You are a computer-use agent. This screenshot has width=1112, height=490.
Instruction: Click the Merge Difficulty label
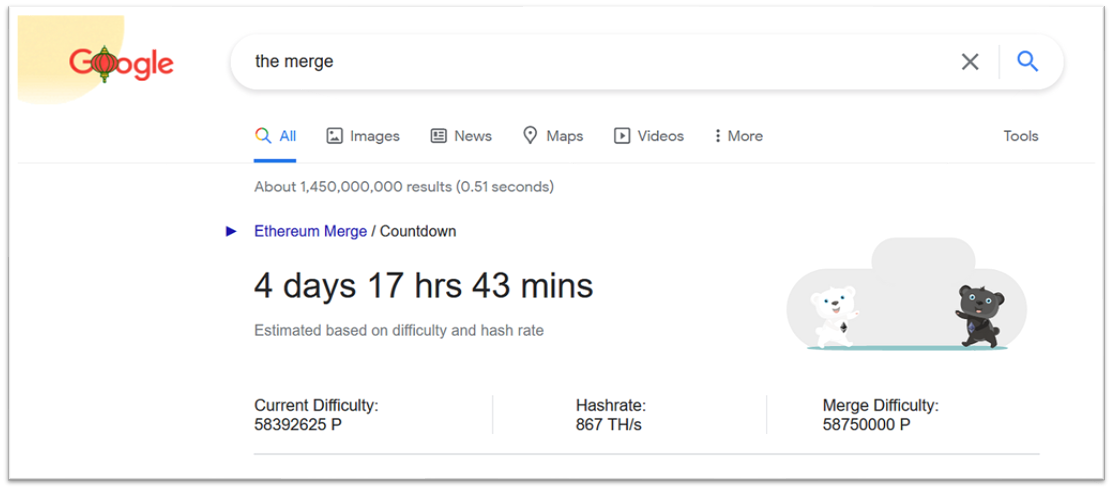(x=880, y=406)
